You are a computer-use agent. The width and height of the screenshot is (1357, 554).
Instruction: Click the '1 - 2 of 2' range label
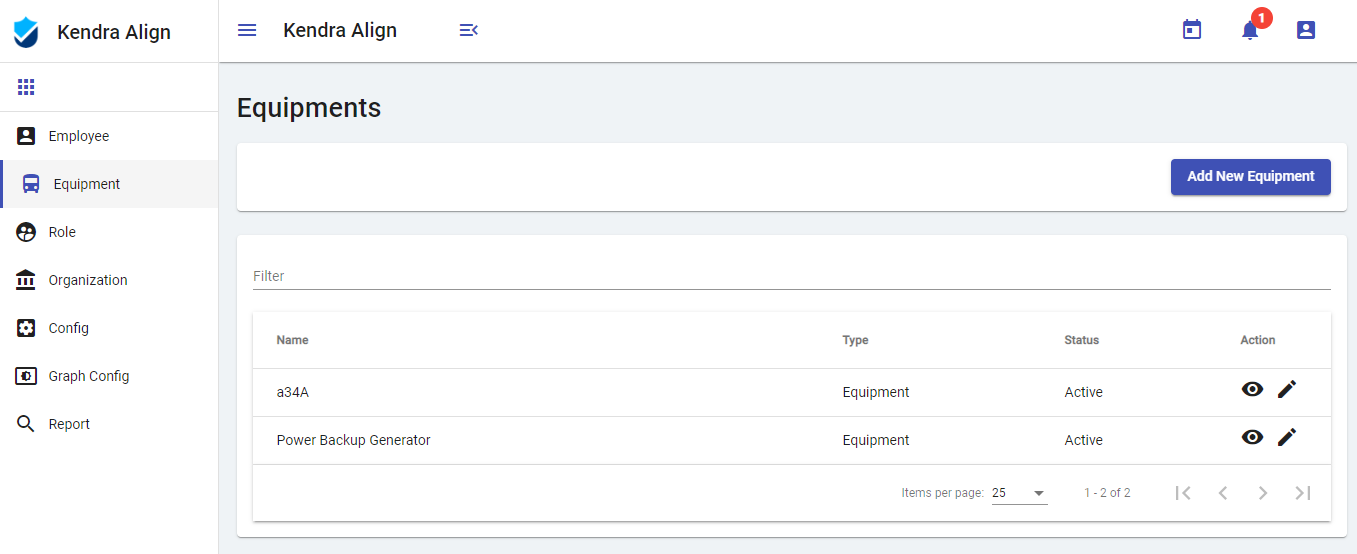click(1107, 493)
